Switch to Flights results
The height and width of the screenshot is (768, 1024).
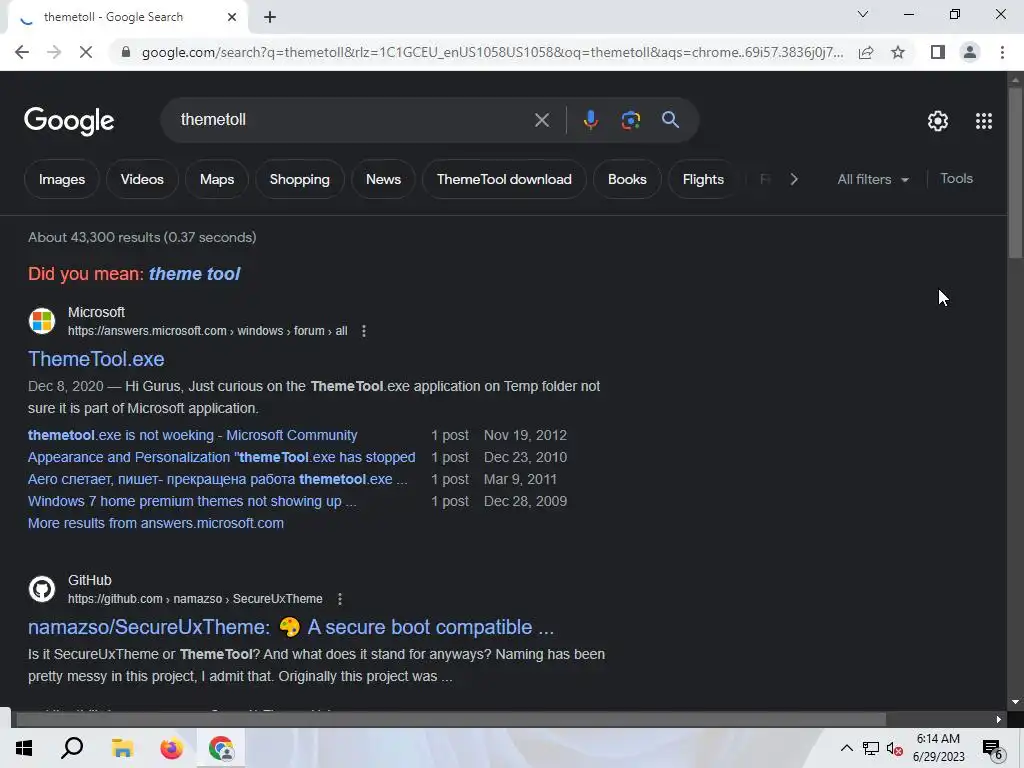pyautogui.click(x=703, y=179)
